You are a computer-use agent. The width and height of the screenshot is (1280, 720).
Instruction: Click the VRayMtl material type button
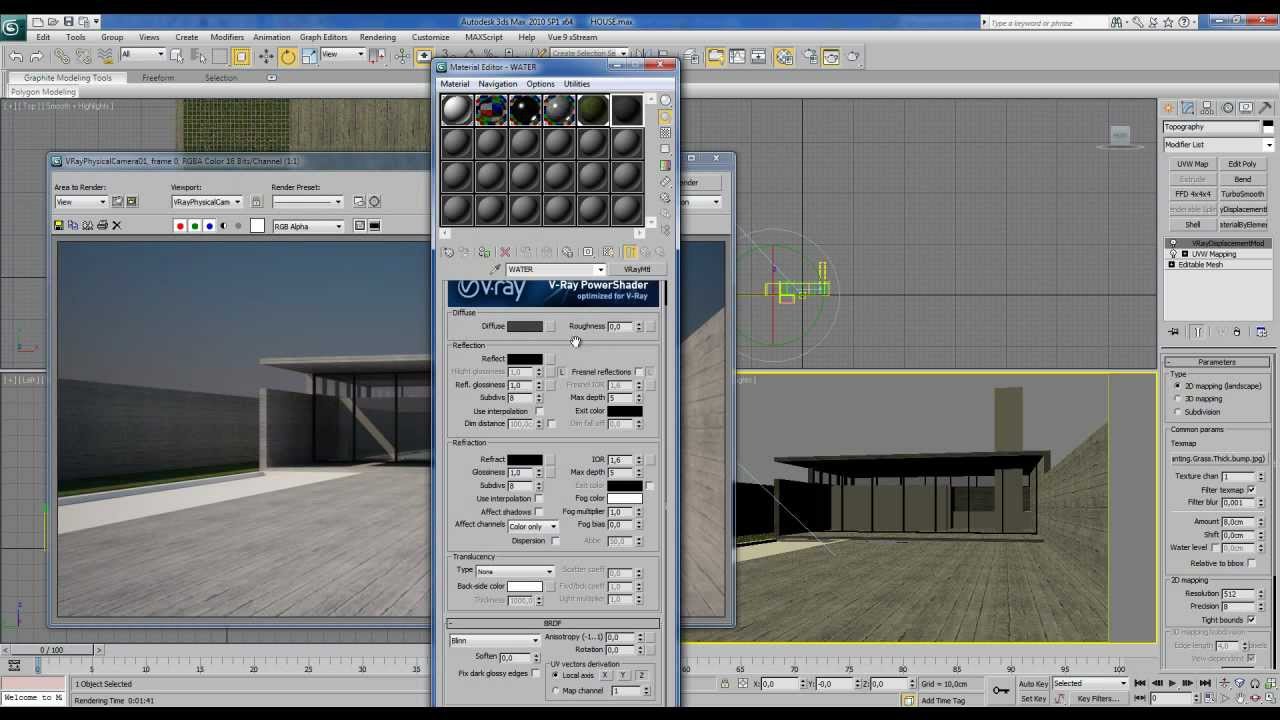(x=637, y=269)
